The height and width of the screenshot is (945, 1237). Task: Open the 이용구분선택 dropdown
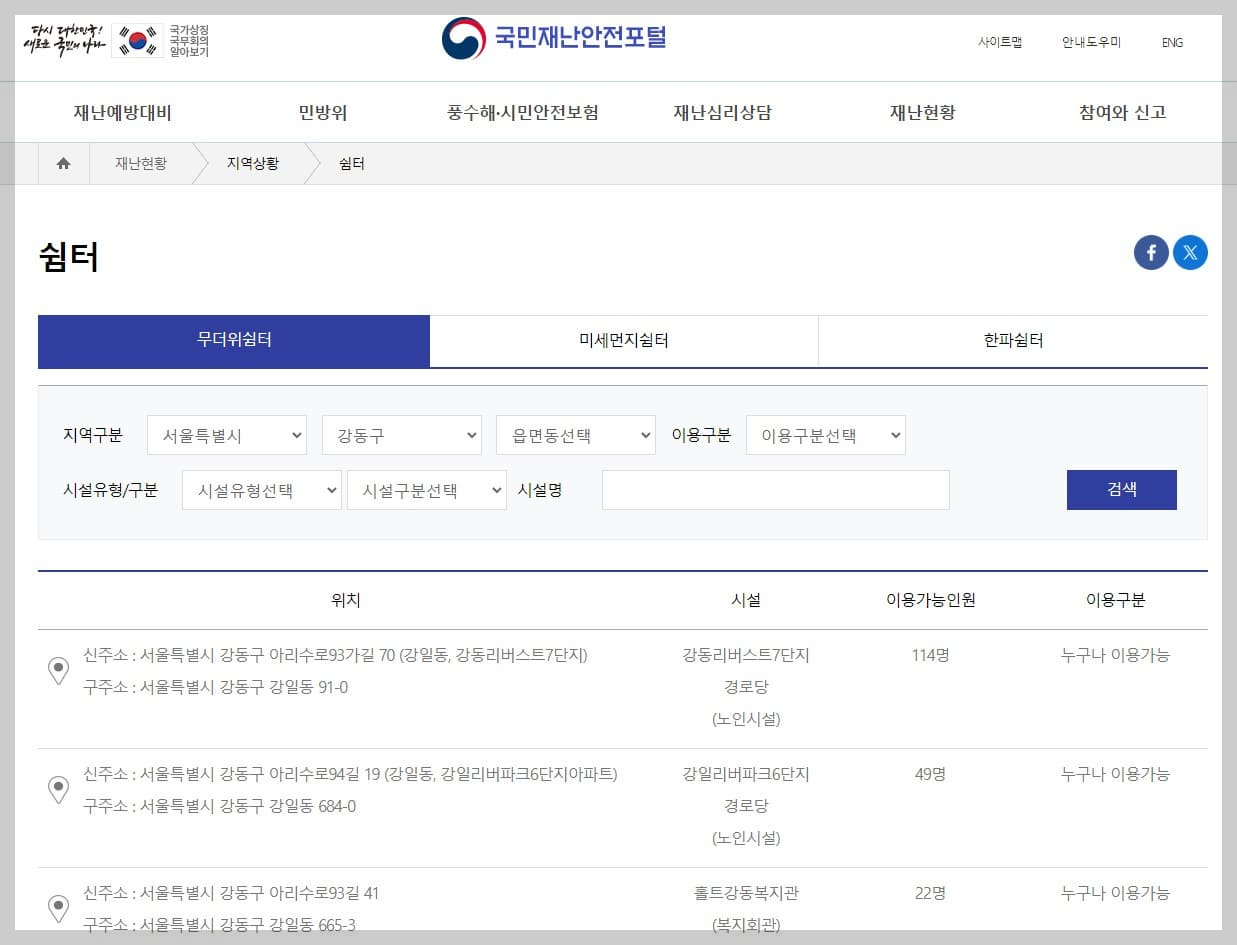point(826,435)
